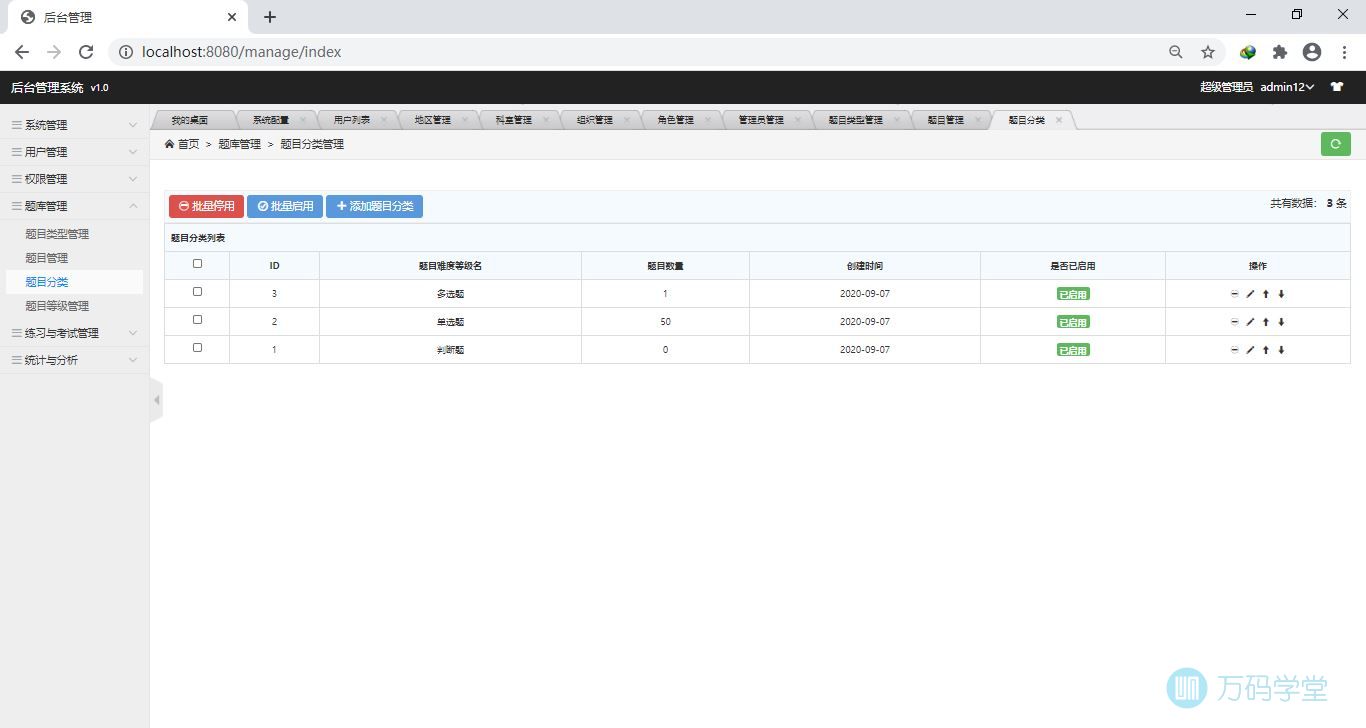Reload the page in the browser
Screen dimensions: 1366x728
pos(86,52)
